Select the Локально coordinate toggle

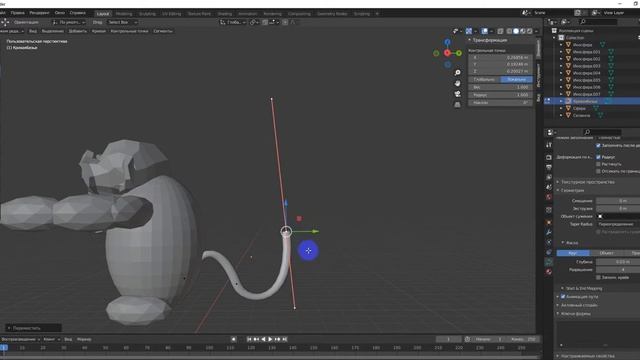516,79
